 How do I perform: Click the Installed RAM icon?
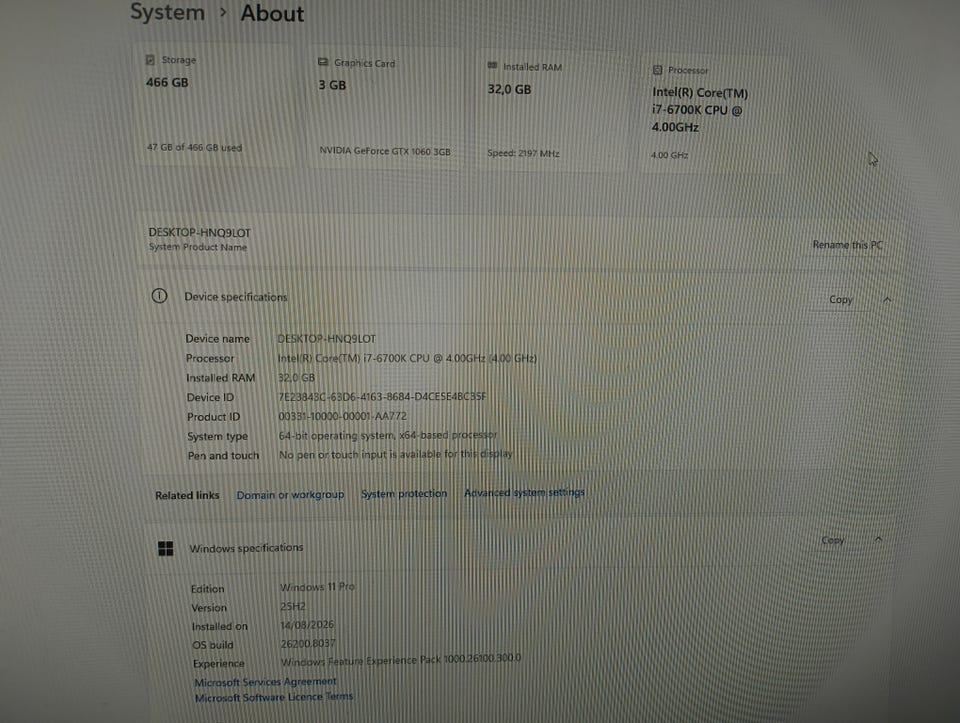point(492,66)
